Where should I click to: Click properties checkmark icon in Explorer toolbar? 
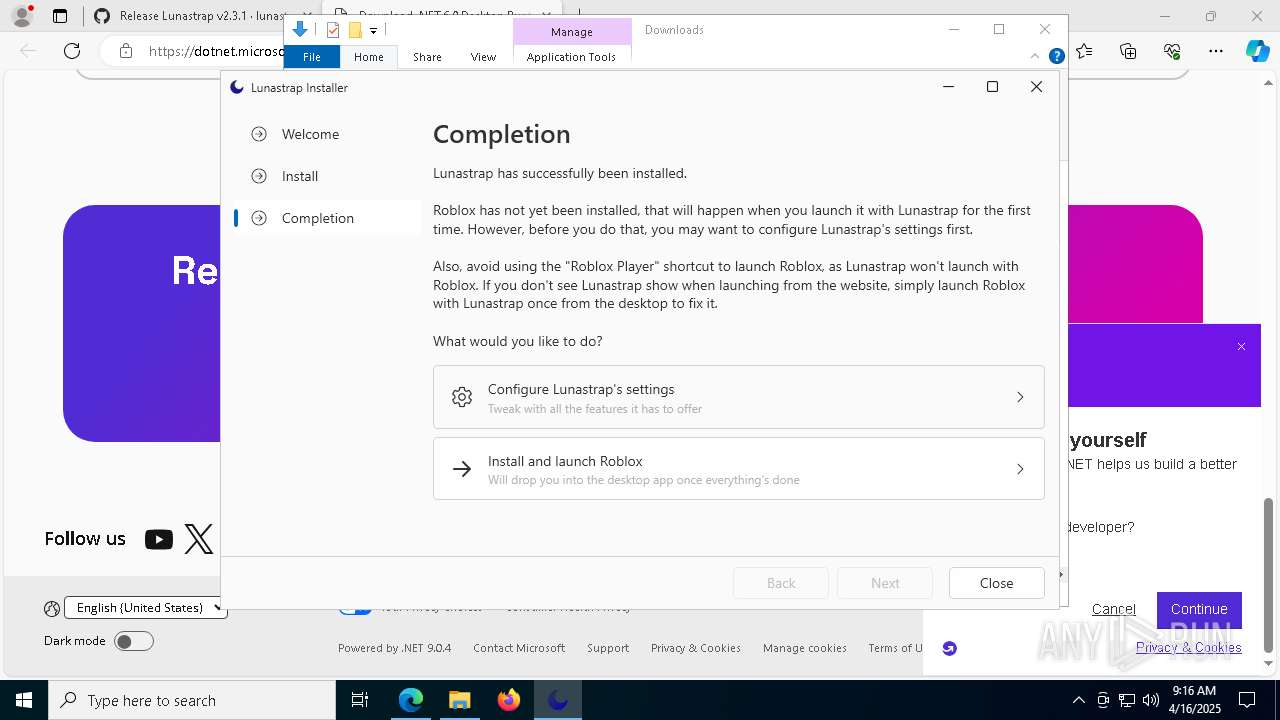tap(333, 30)
